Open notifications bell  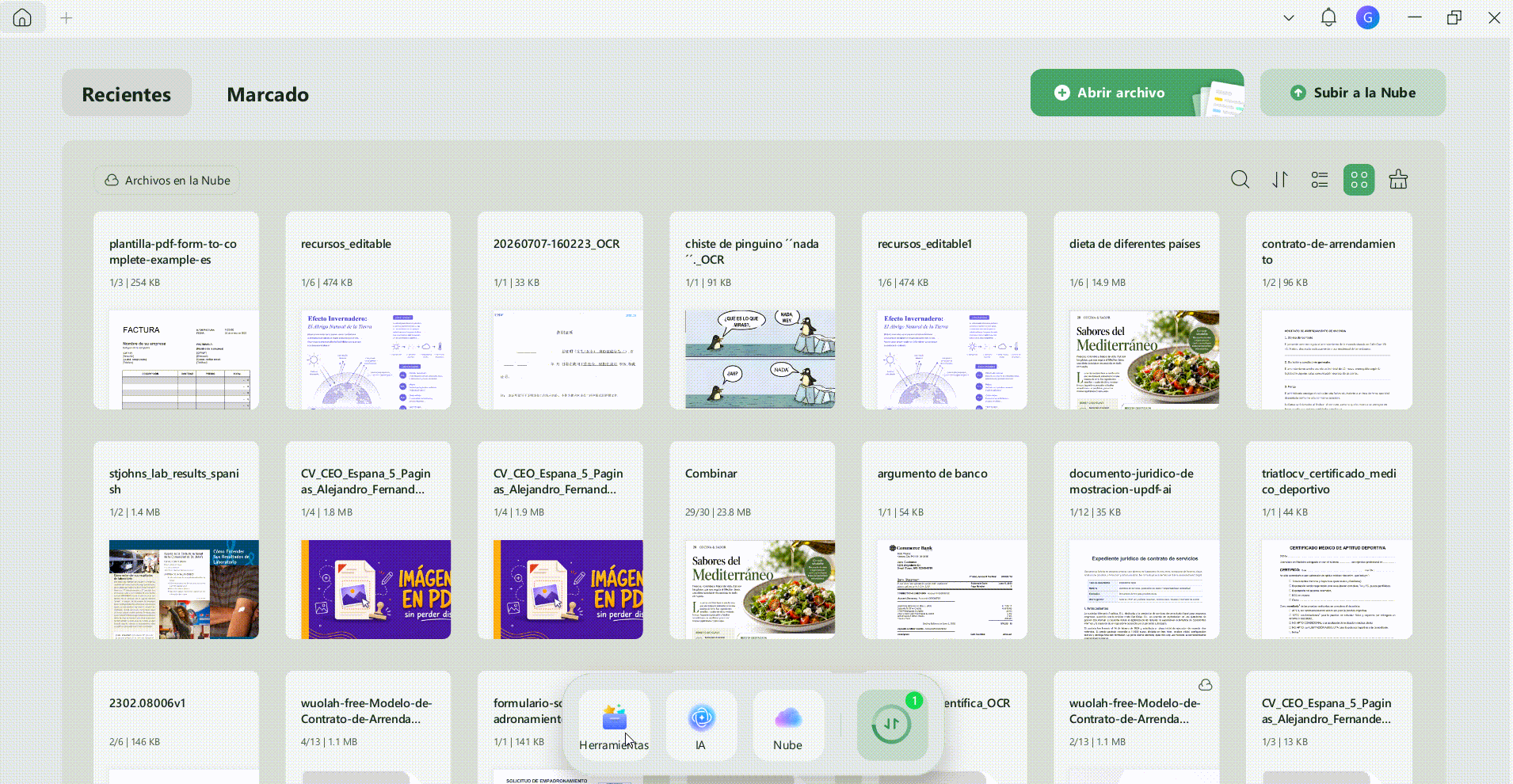tap(1328, 17)
